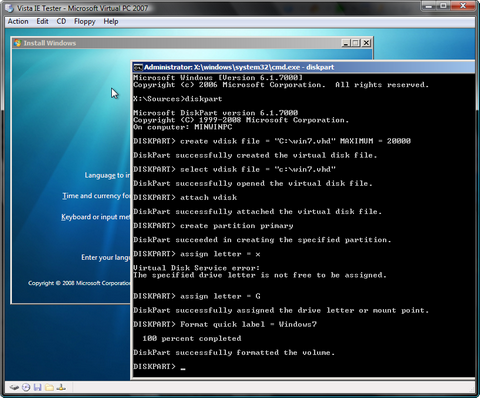This screenshot has width=480, height=398.
Task: Minimize the Install Windows dialog
Action: click(x=346, y=43)
